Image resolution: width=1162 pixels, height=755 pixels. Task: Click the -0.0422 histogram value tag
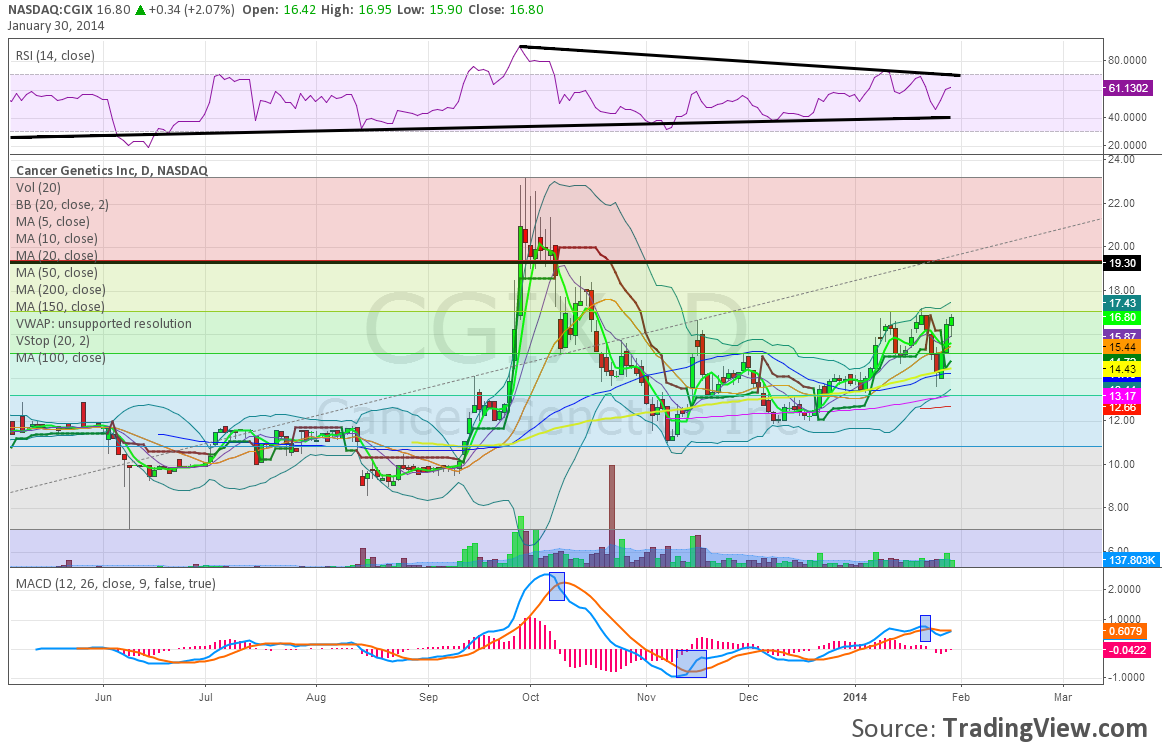[1127, 651]
